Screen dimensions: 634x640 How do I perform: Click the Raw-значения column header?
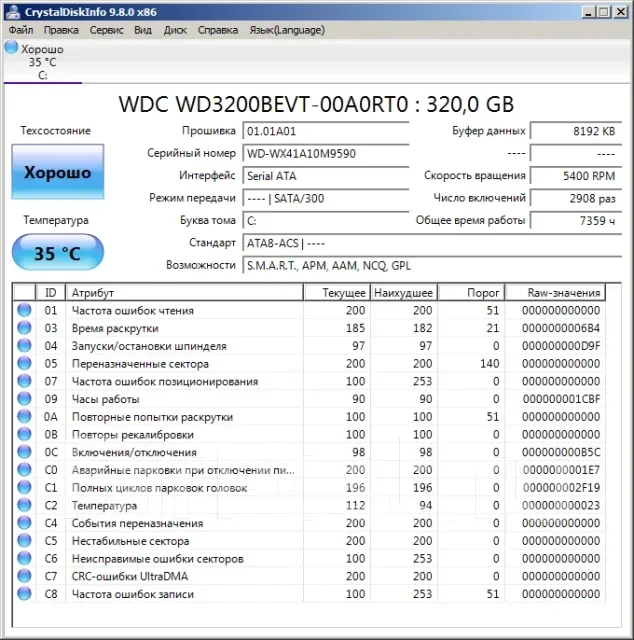[x=555, y=293]
